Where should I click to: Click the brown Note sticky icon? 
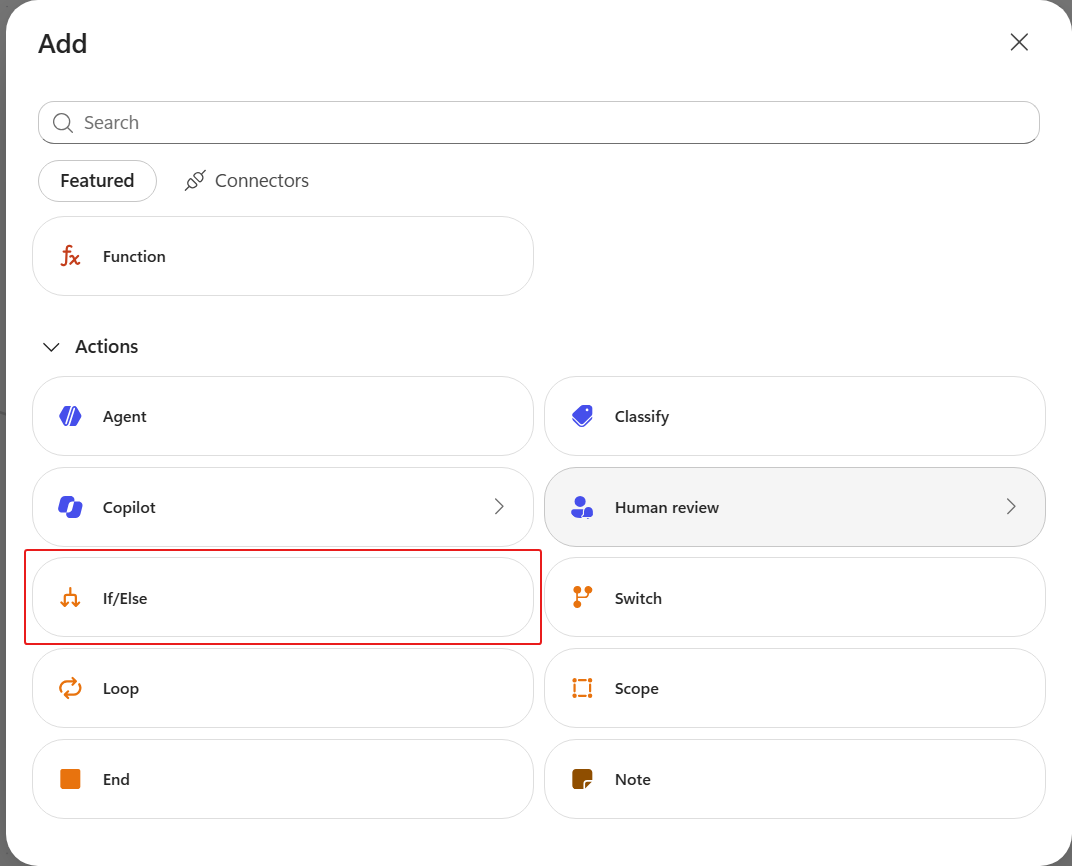click(x=582, y=779)
